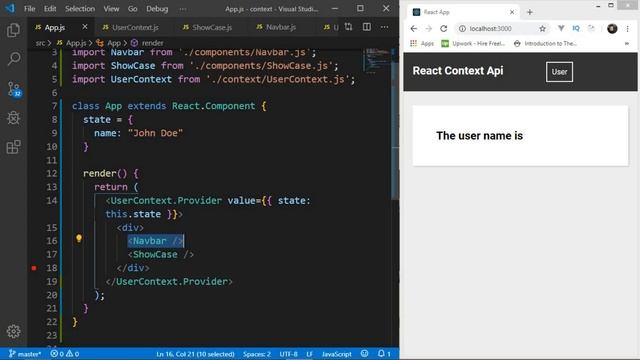This screenshot has width=640, height=360.
Task: Click the "John Doe" string on line 9
Action: pos(155,133)
